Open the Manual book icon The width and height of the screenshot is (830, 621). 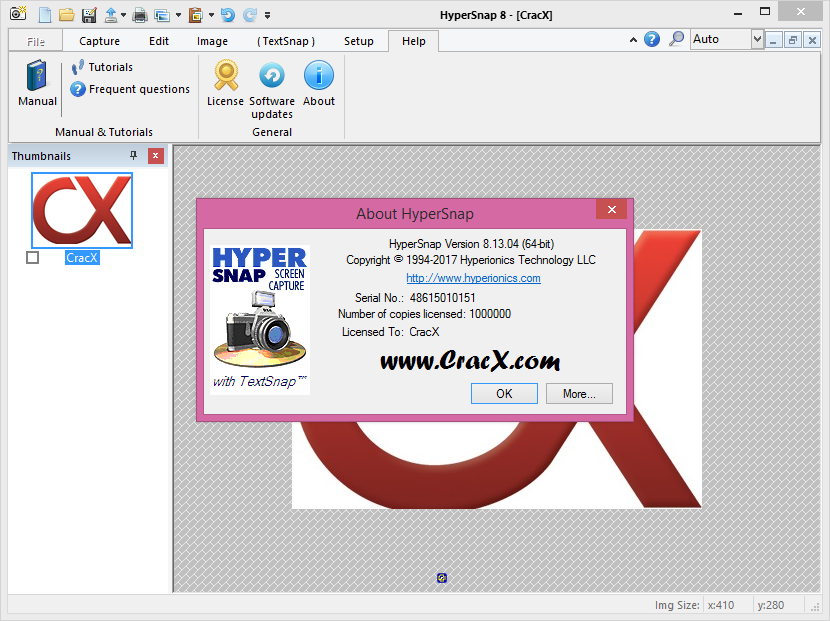click(x=37, y=83)
